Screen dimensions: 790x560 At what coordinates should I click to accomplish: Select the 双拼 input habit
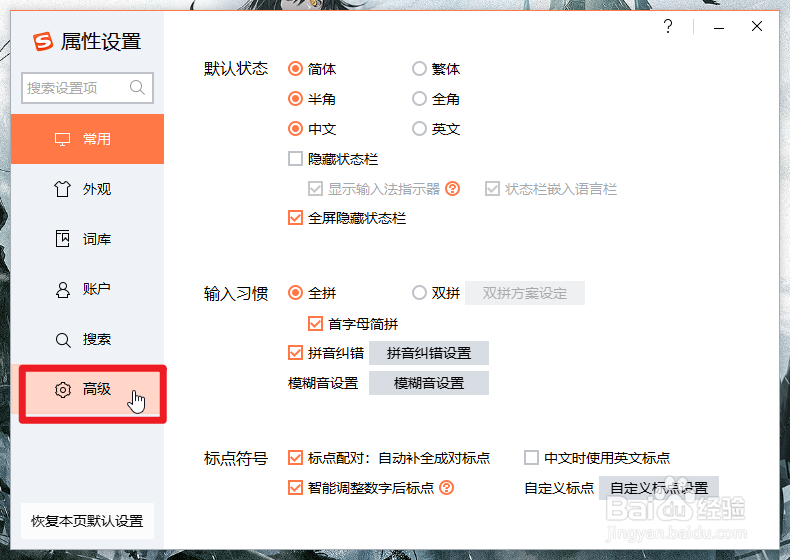419,293
